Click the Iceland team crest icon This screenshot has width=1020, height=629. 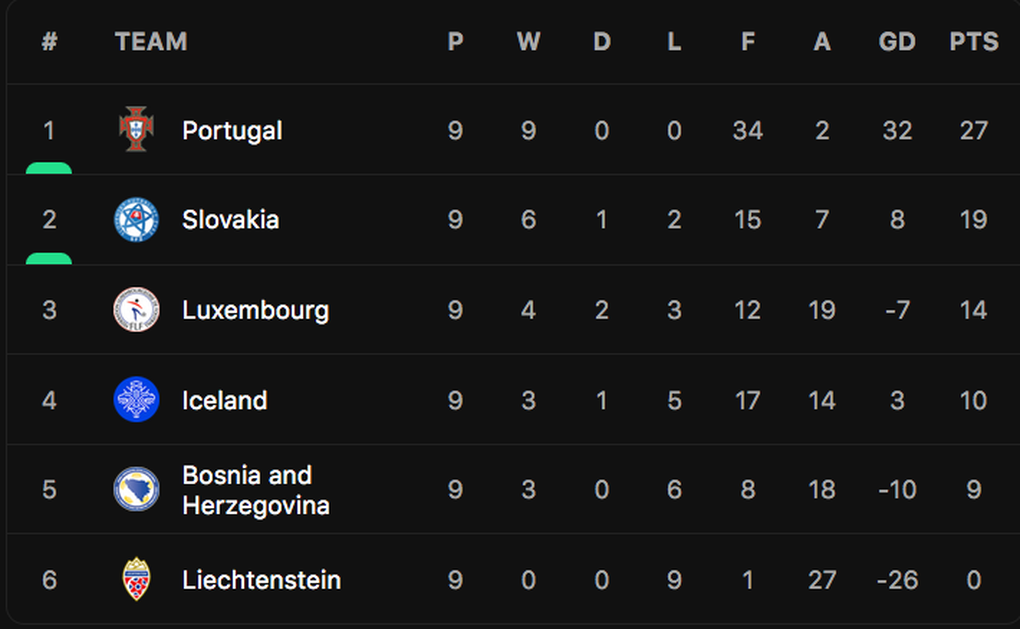point(137,399)
